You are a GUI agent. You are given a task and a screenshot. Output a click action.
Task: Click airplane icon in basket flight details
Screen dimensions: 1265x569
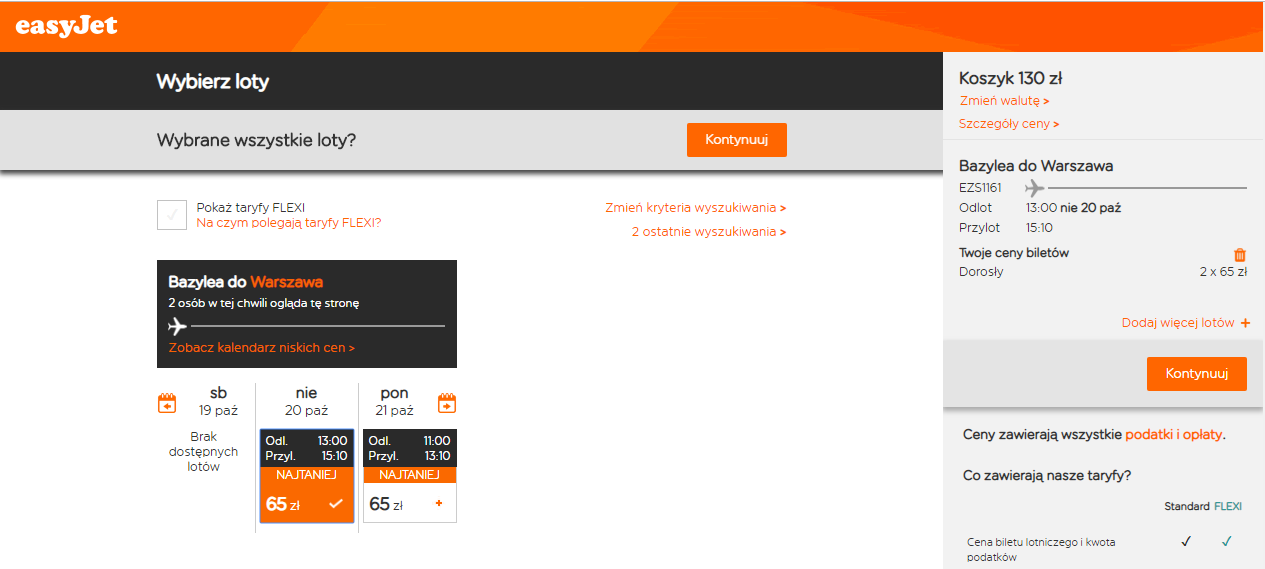[x=1034, y=188]
